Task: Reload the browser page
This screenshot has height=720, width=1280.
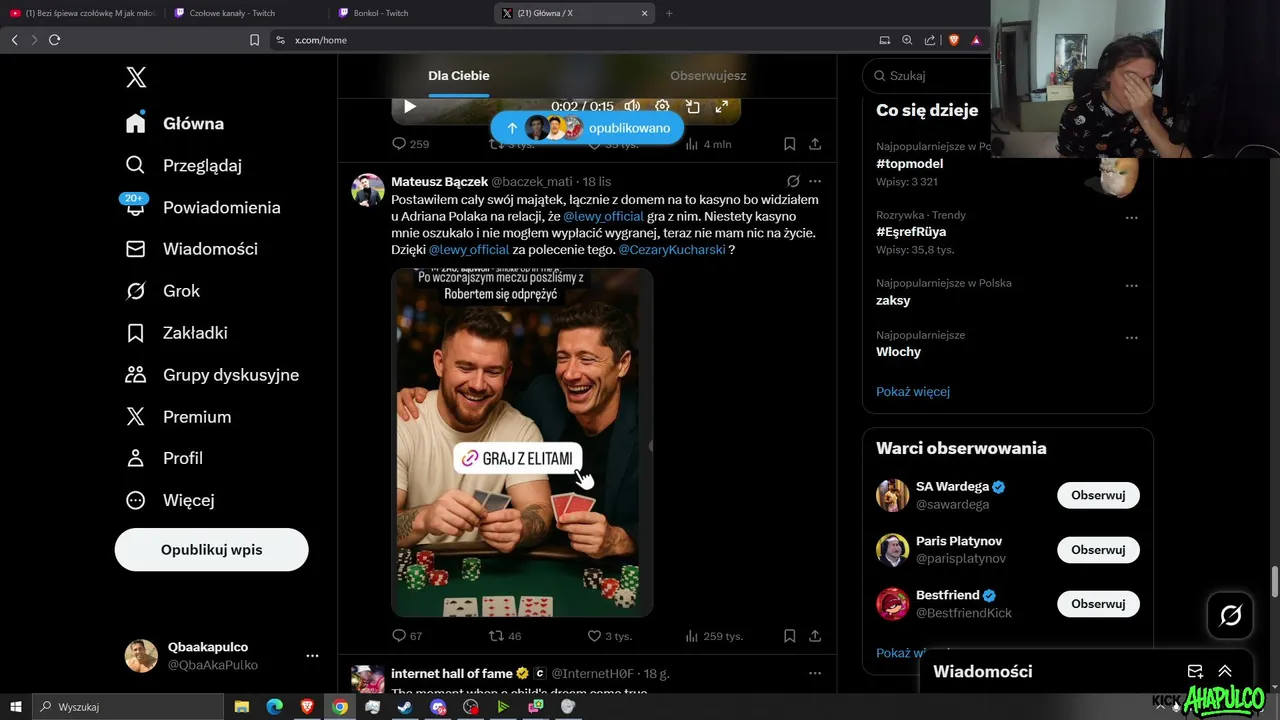Action: coord(55,40)
